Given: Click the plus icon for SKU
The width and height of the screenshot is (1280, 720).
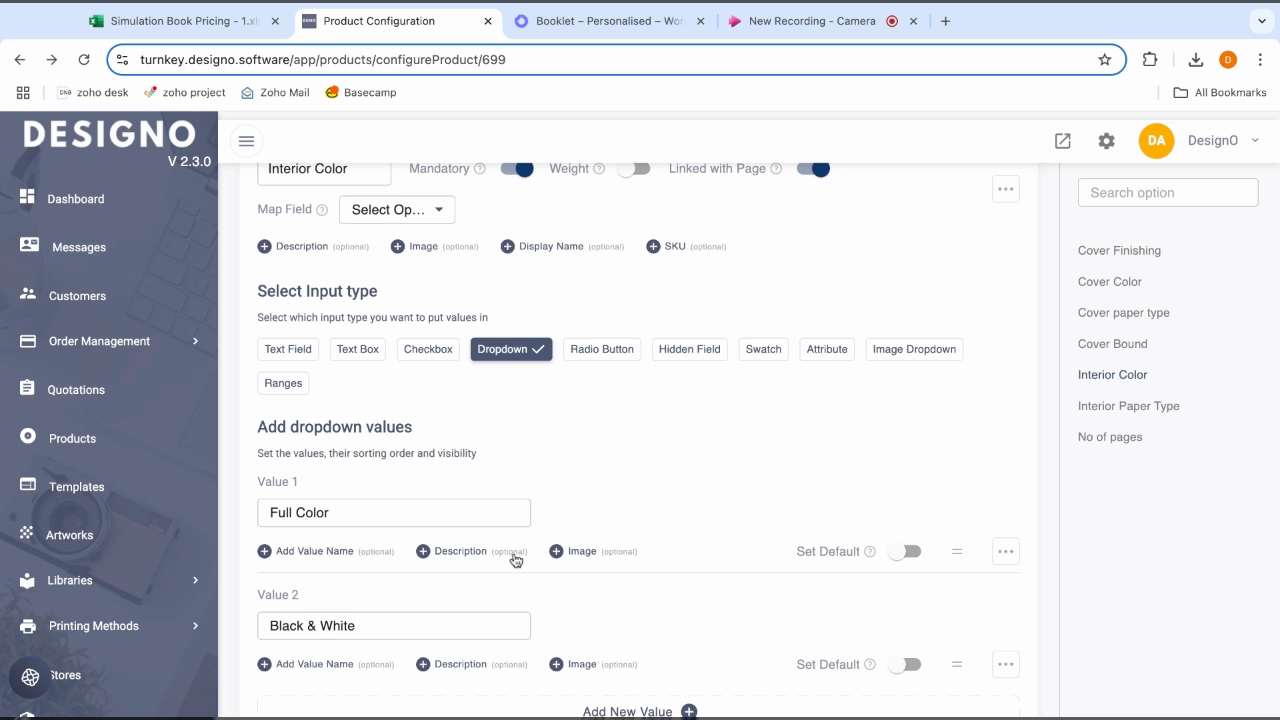Looking at the screenshot, I should (653, 246).
